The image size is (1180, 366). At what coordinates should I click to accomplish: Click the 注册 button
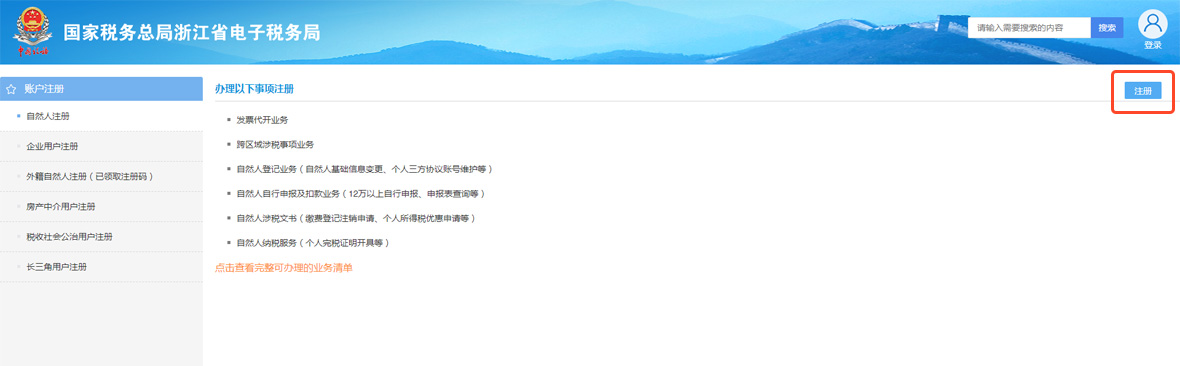[x=1142, y=90]
